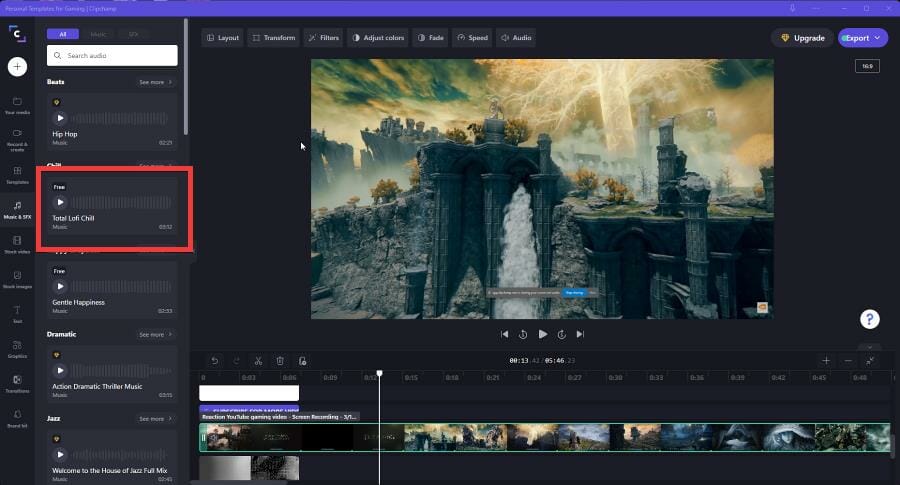This screenshot has height=485, width=900.
Task: Click the 0:30 mark on timeline ruler
Action: tap(615, 378)
